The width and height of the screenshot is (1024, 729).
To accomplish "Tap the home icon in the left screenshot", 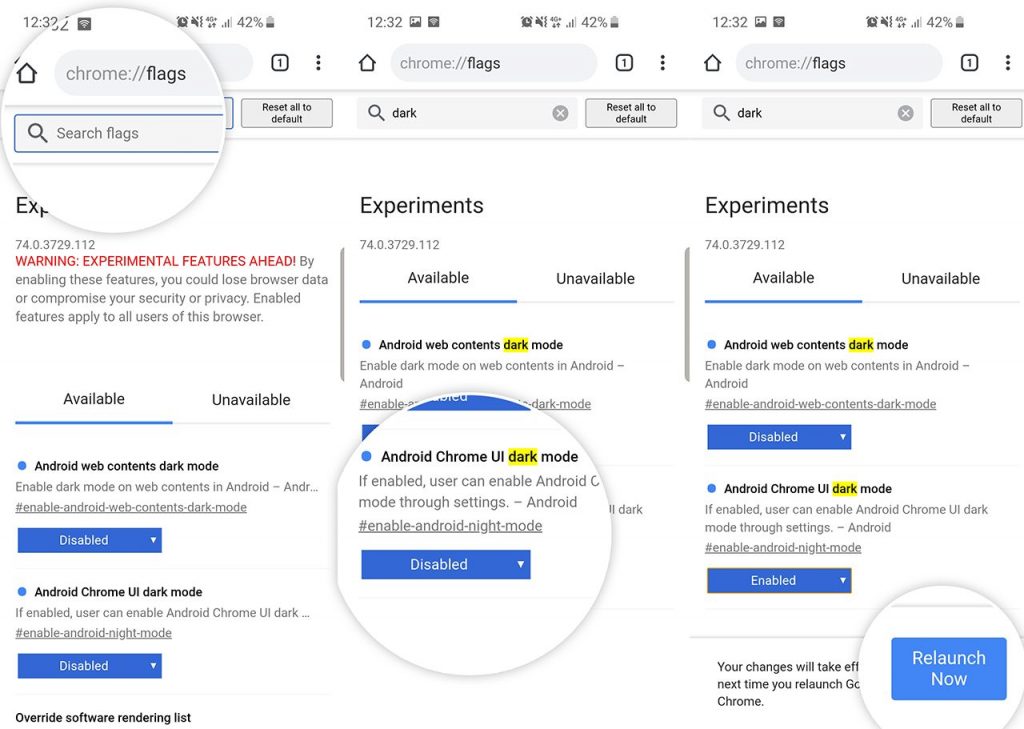I will coord(27,73).
